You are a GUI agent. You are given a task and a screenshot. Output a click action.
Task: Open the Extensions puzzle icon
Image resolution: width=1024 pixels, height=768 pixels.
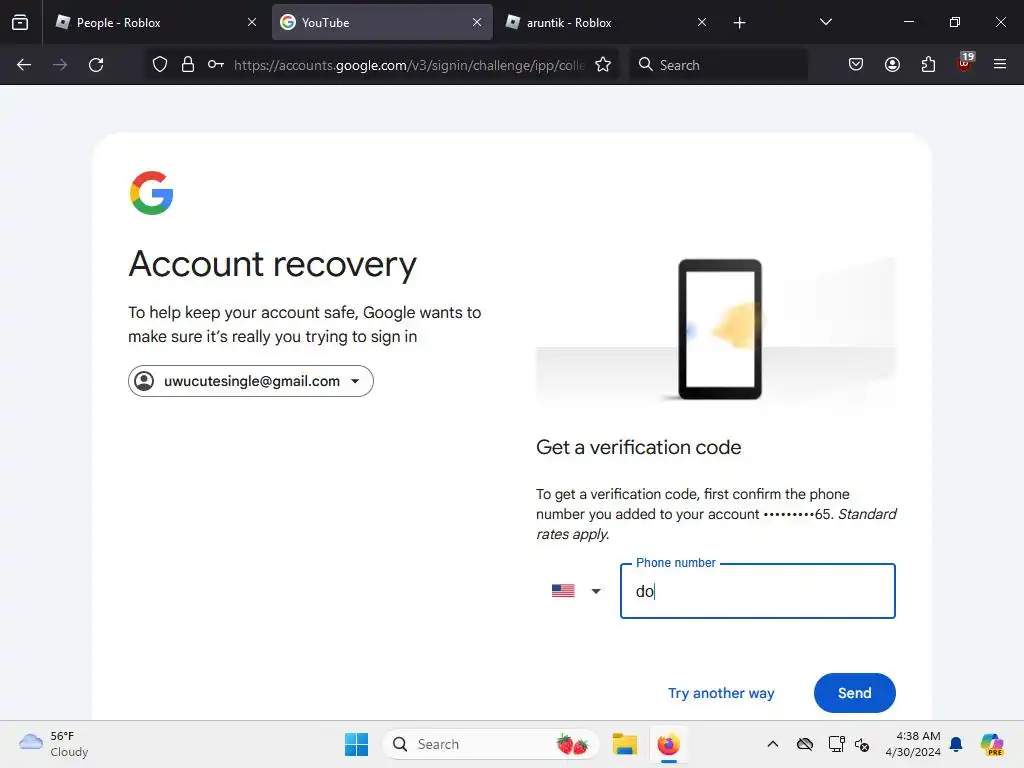click(928, 64)
